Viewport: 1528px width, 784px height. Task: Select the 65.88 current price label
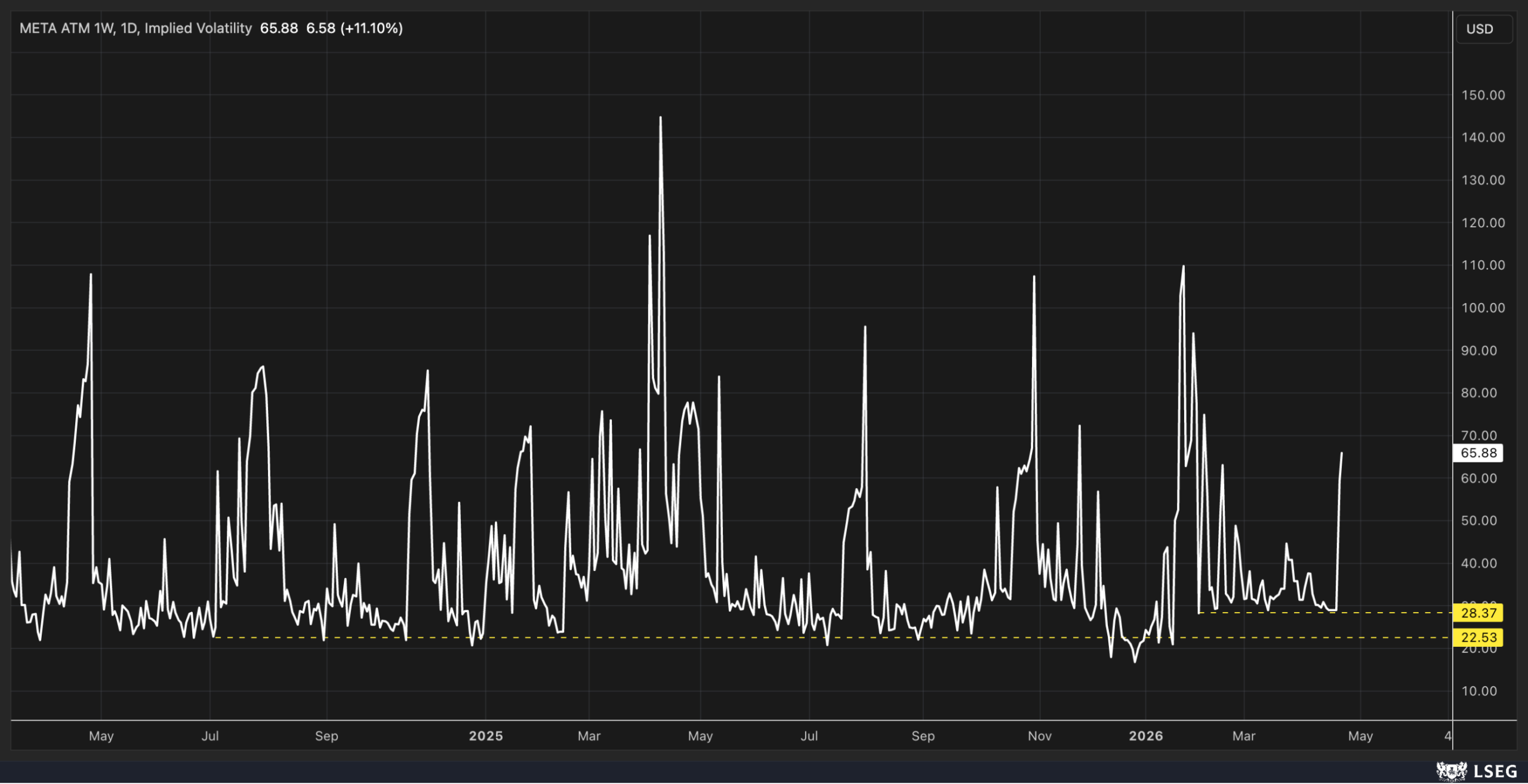[x=1478, y=453]
